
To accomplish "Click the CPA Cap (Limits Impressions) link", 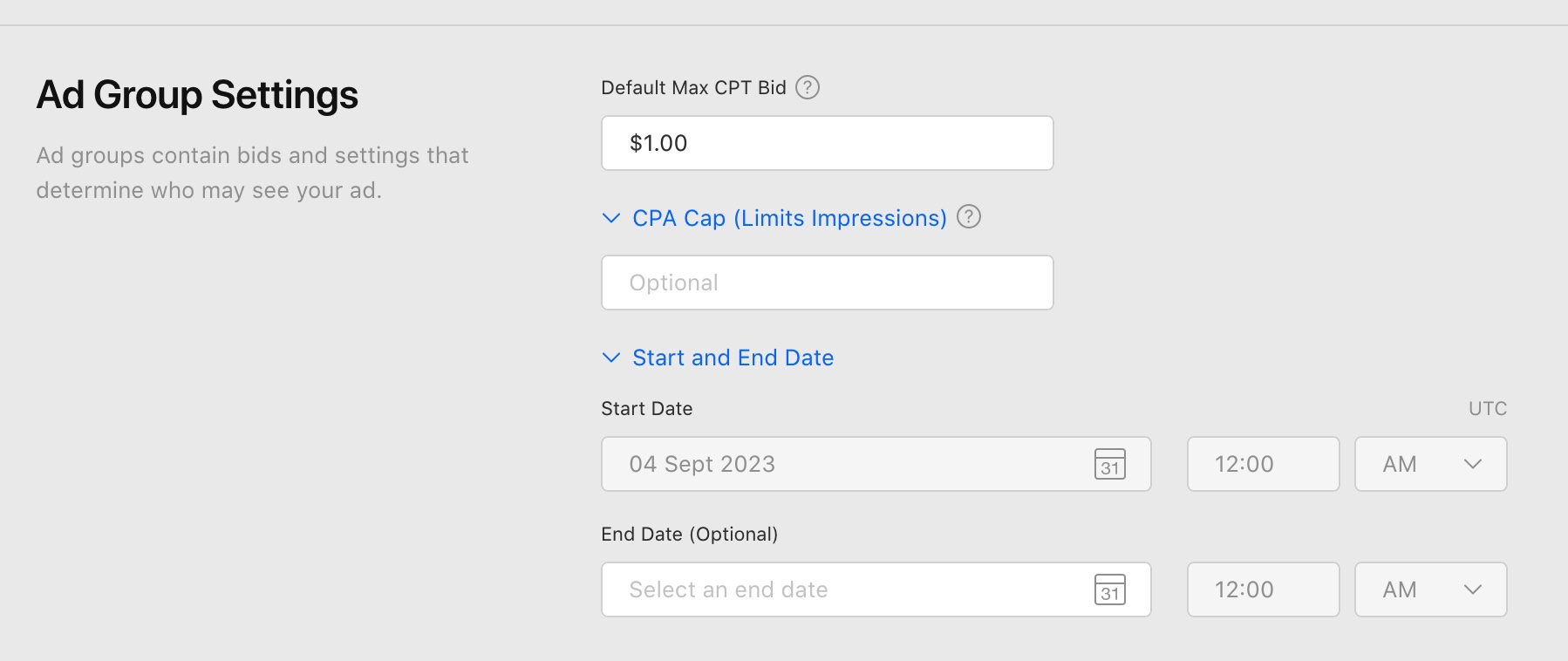I will click(x=790, y=218).
